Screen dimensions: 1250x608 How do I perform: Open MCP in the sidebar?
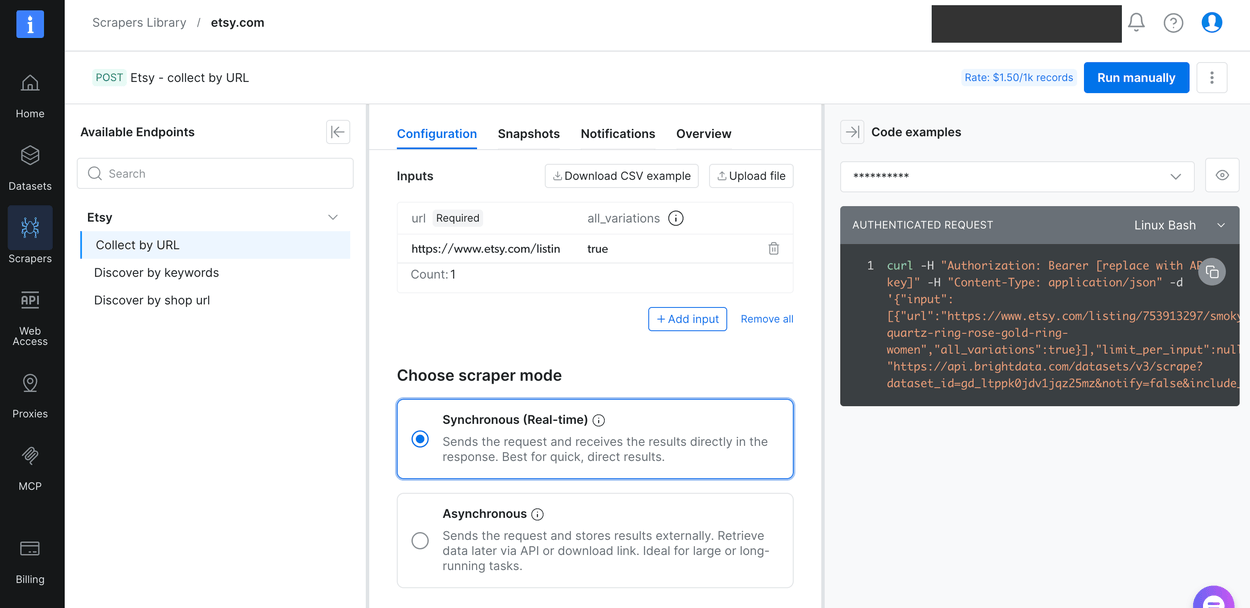[30, 468]
